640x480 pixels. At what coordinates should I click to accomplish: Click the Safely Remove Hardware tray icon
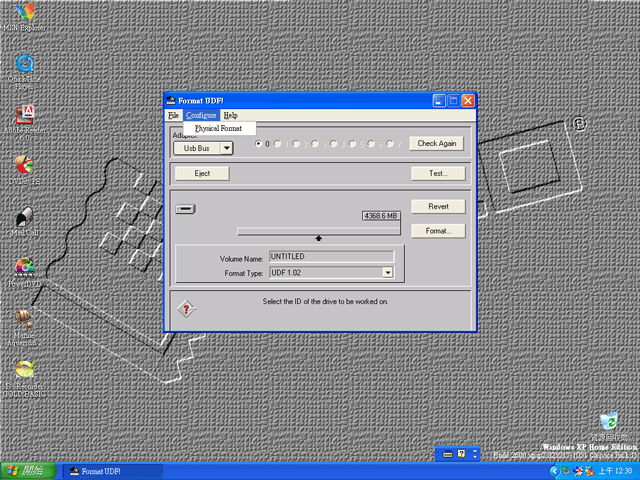pyautogui.click(x=566, y=471)
